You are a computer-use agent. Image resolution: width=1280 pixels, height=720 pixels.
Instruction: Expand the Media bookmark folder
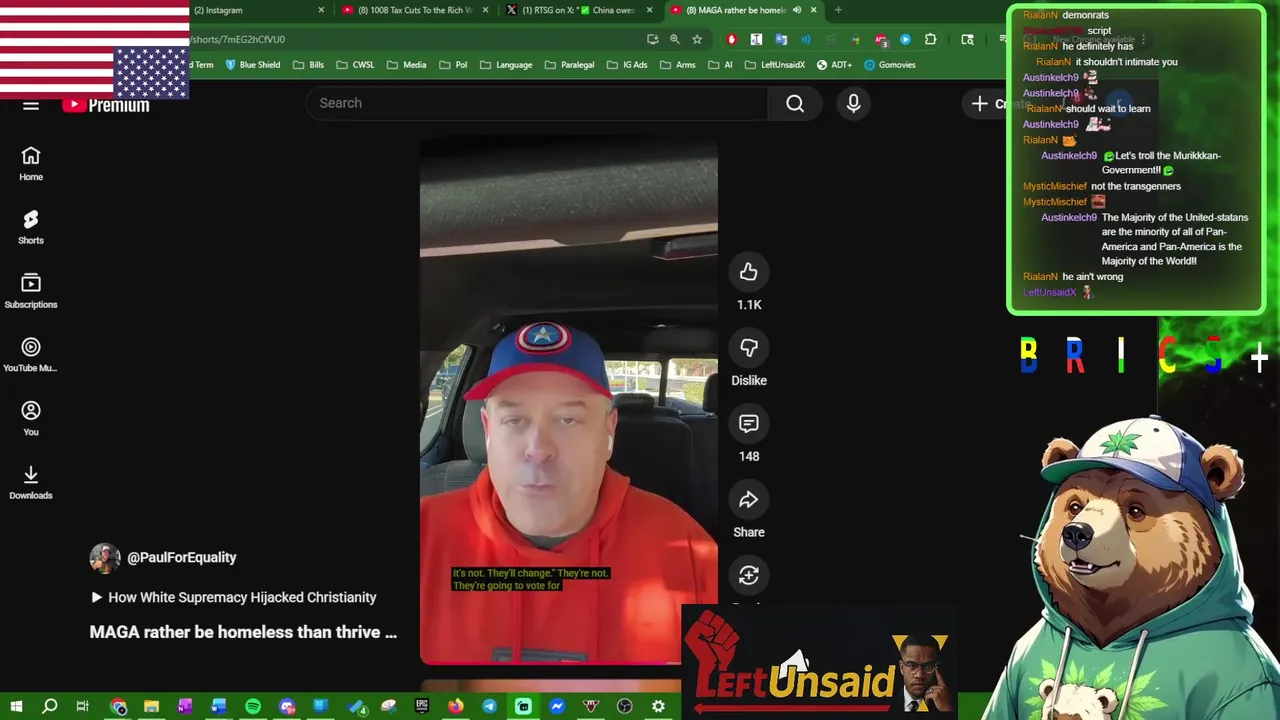pyautogui.click(x=407, y=65)
